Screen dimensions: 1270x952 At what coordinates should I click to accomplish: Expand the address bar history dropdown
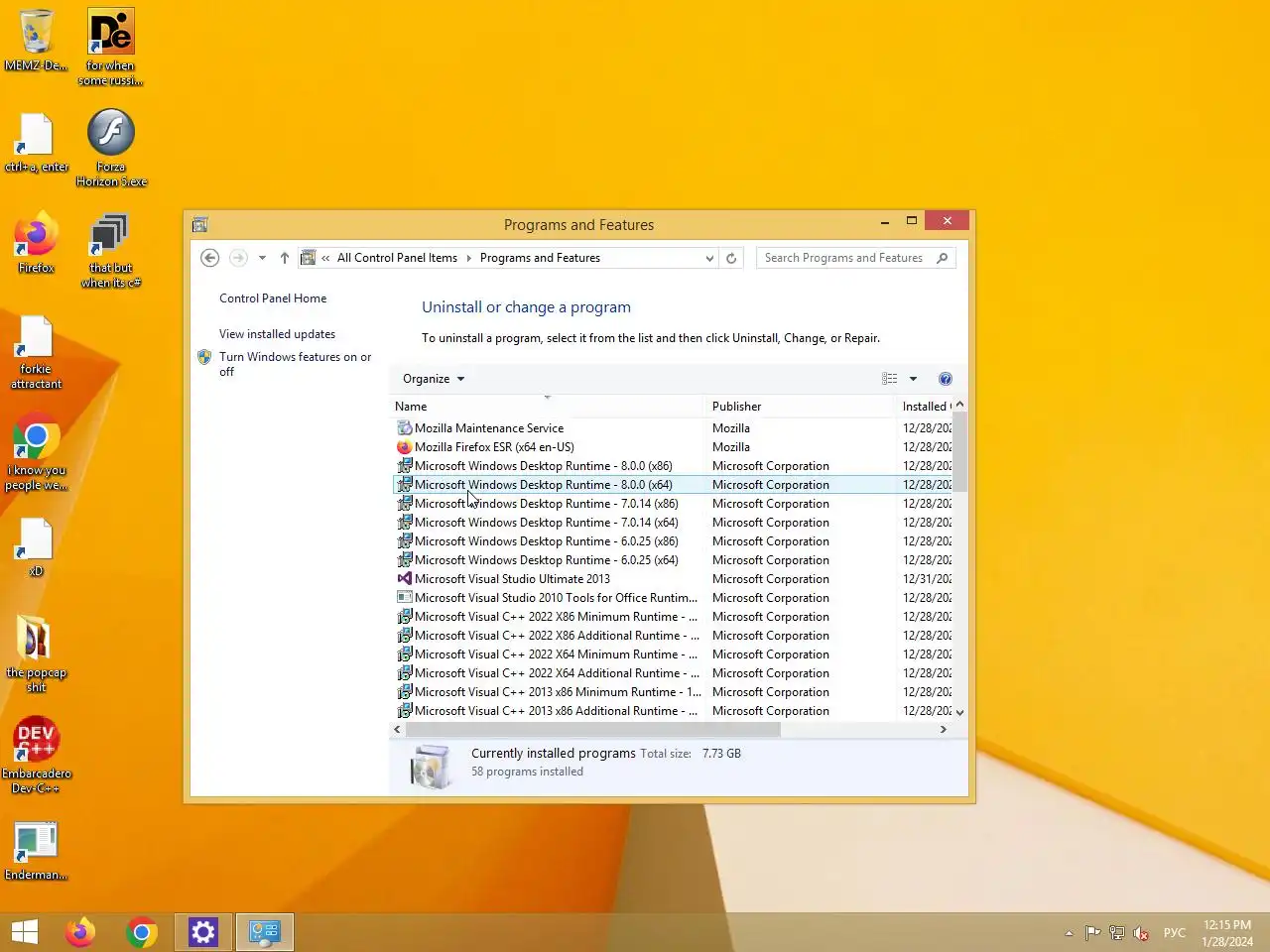coord(709,258)
